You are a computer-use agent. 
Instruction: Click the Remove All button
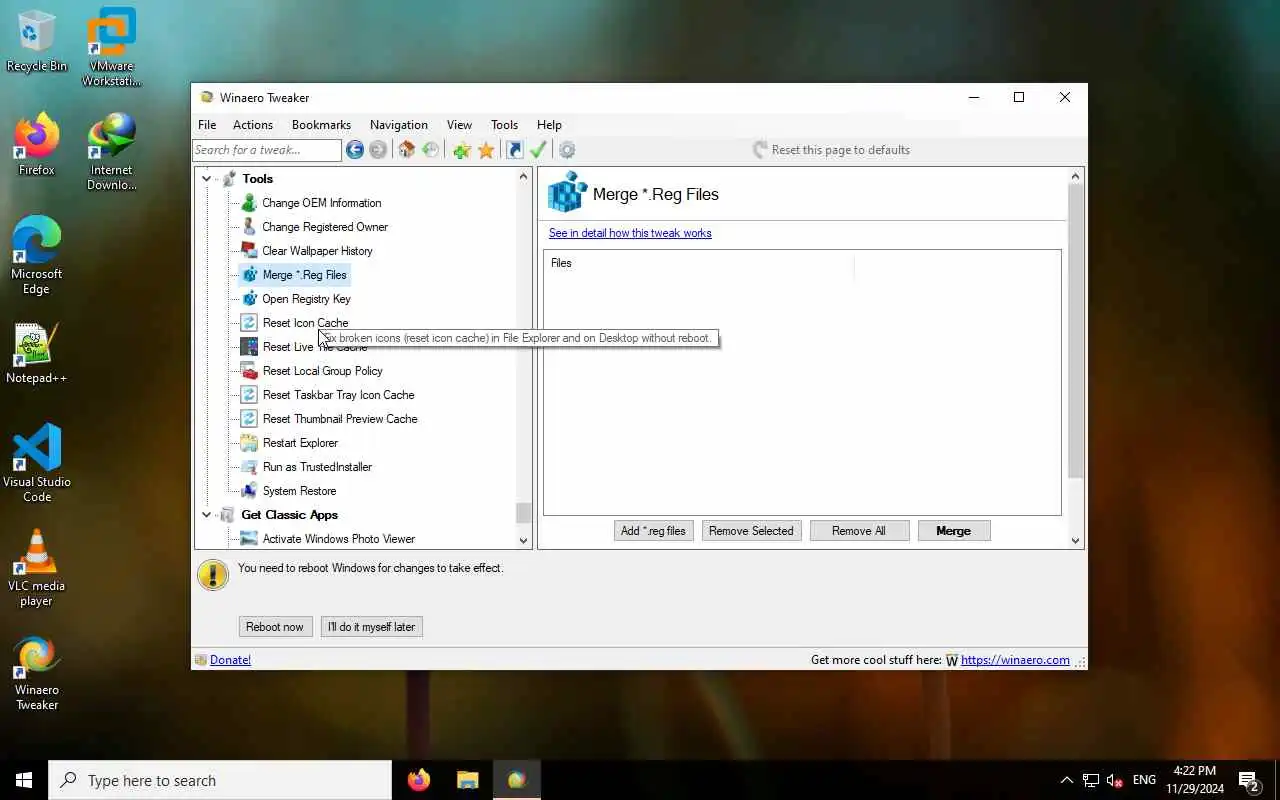click(x=859, y=531)
